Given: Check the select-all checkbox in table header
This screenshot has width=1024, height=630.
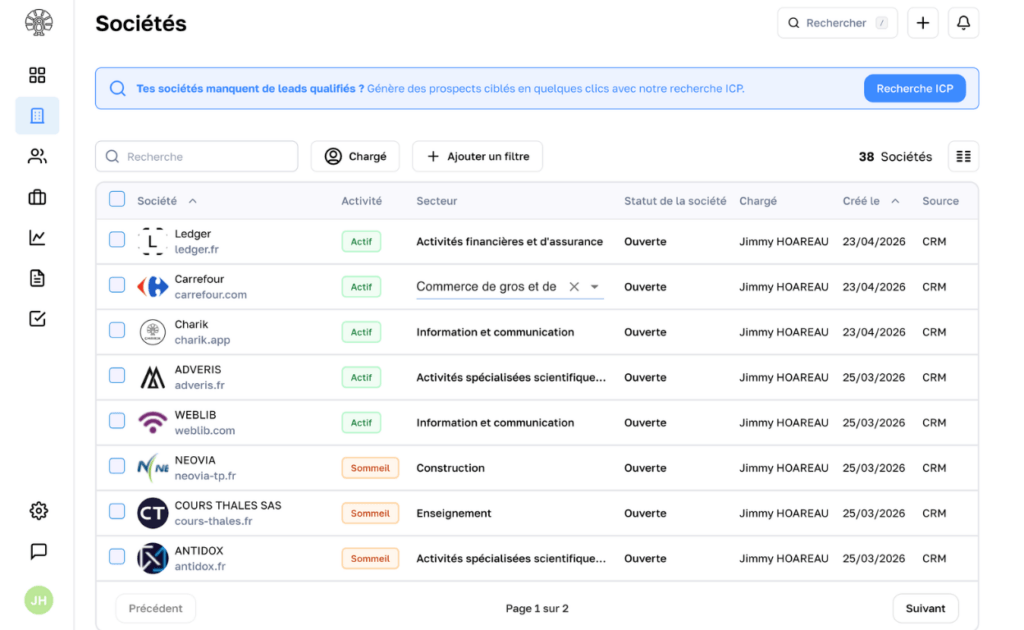Looking at the screenshot, I should pyautogui.click(x=117, y=199).
